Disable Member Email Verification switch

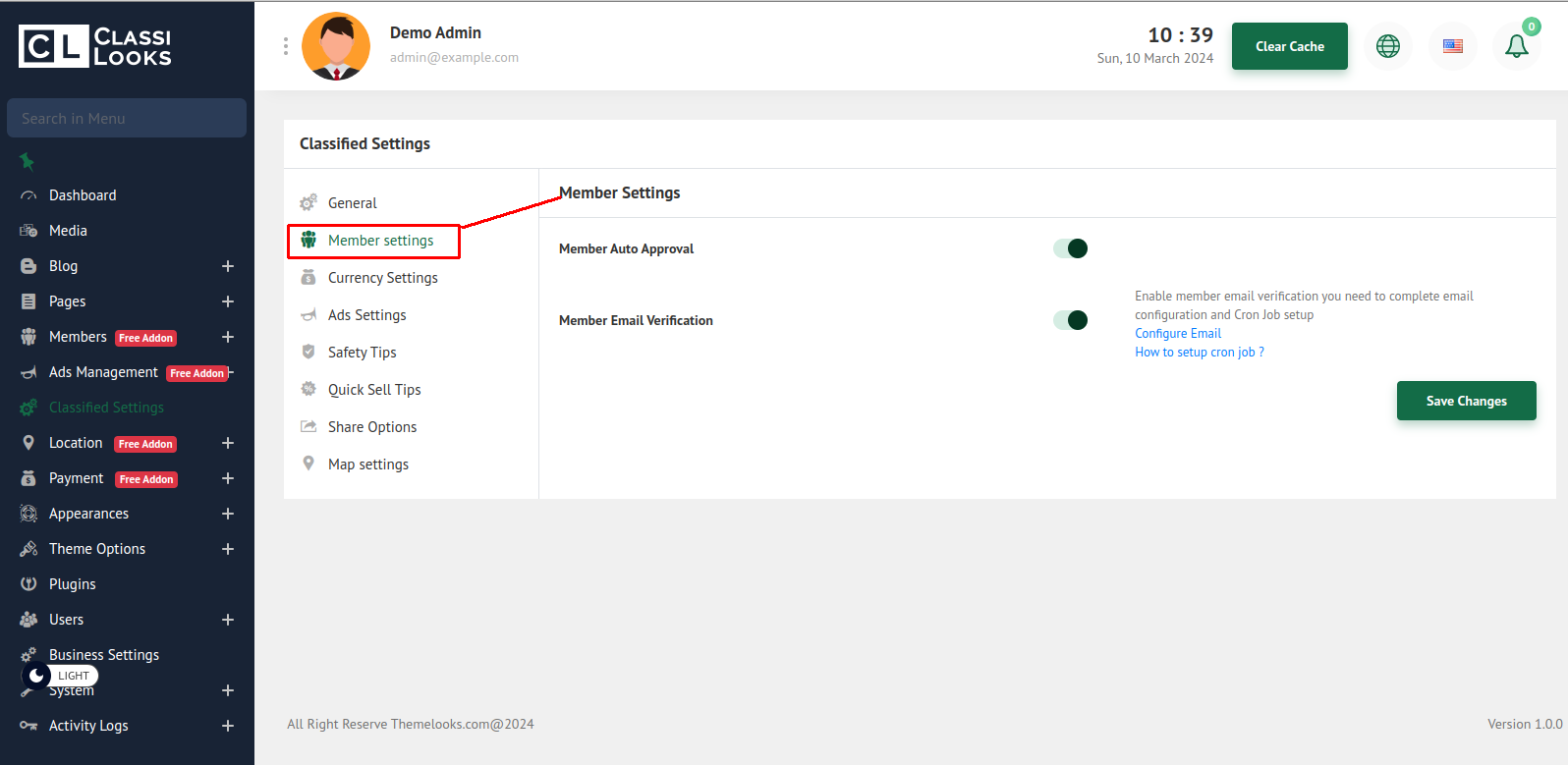(x=1070, y=320)
